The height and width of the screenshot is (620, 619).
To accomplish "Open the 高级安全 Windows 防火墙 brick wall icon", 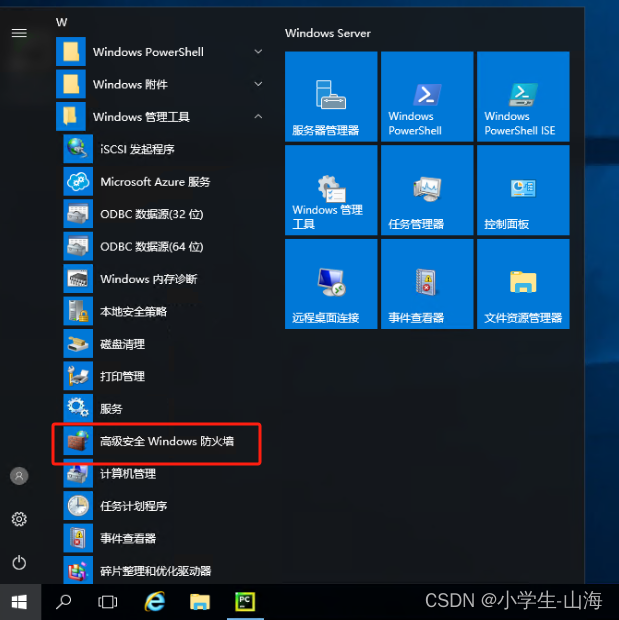I will tap(78, 441).
